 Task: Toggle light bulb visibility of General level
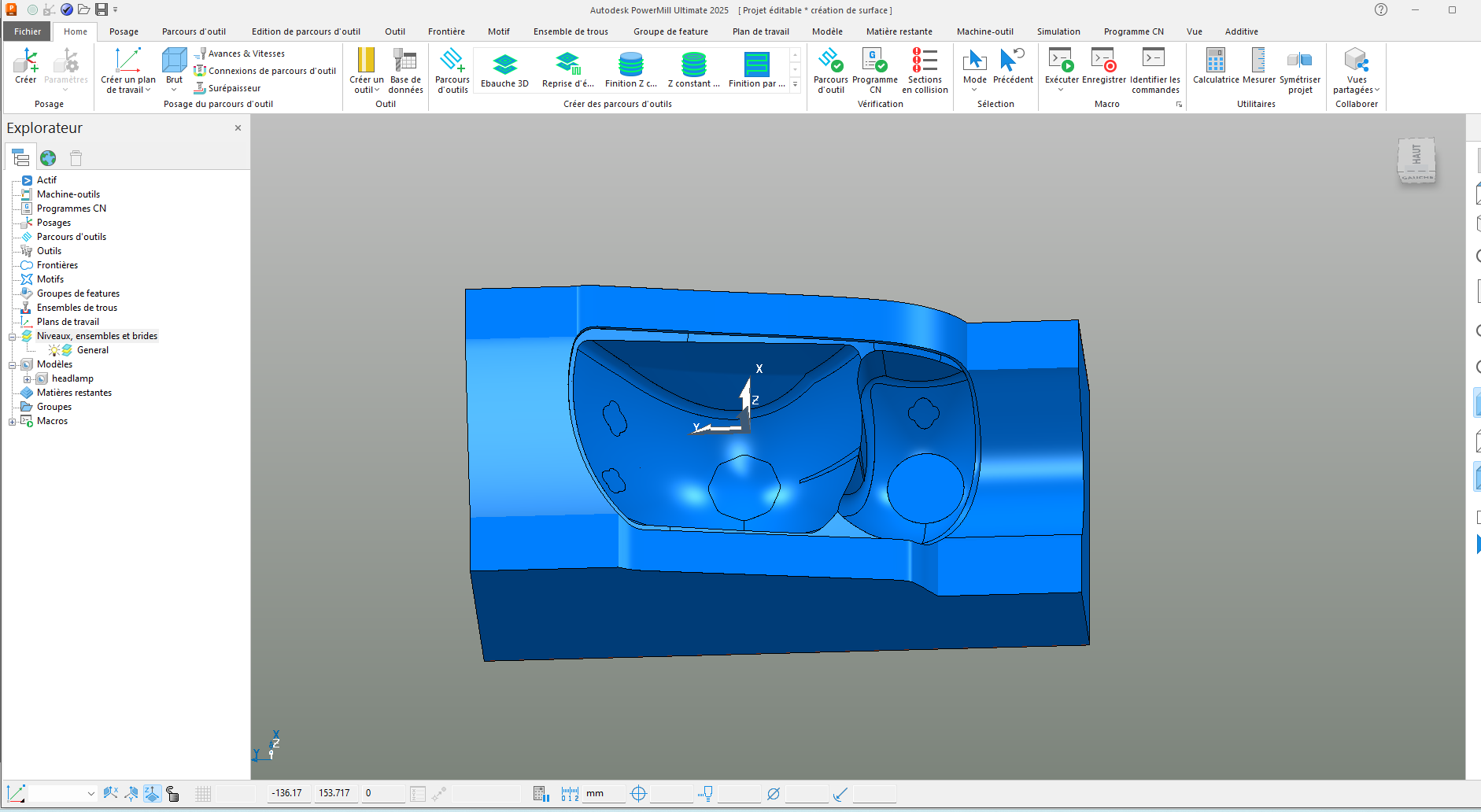pos(54,350)
